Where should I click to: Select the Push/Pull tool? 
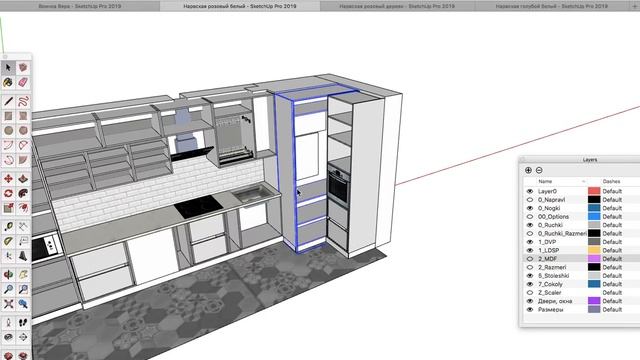23,179
